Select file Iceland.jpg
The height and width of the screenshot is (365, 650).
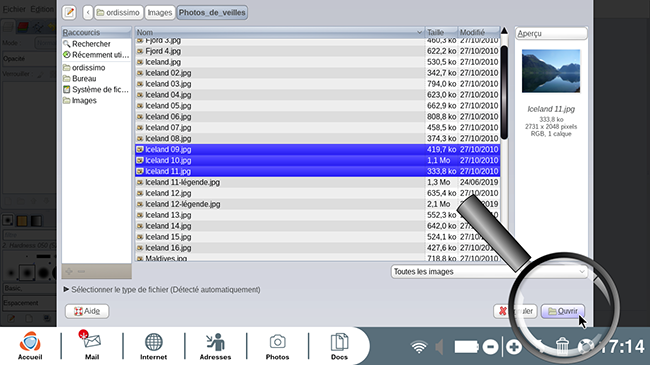point(318,62)
